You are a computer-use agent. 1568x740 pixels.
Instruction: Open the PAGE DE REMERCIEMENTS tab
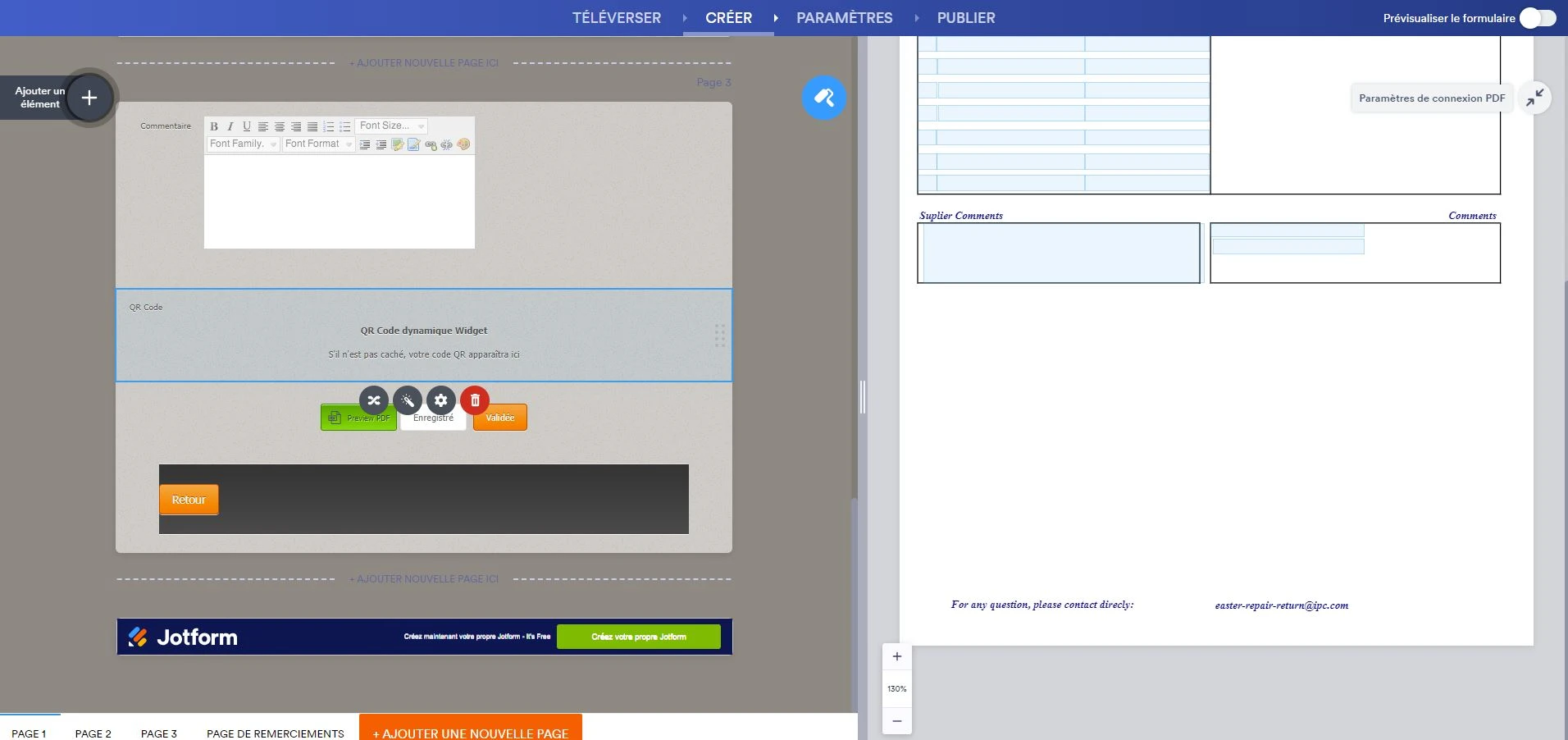(275, 733)
